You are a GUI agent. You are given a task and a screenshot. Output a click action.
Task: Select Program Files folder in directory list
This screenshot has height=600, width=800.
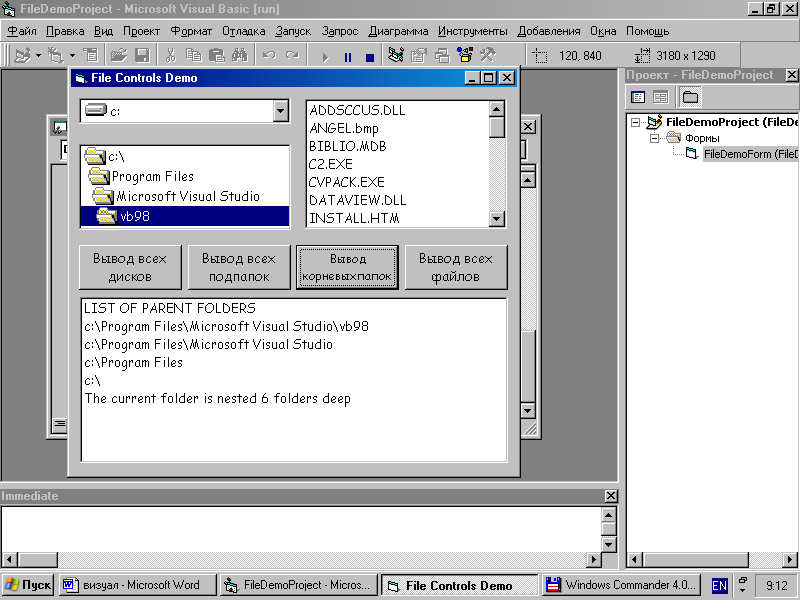point(185,176)
